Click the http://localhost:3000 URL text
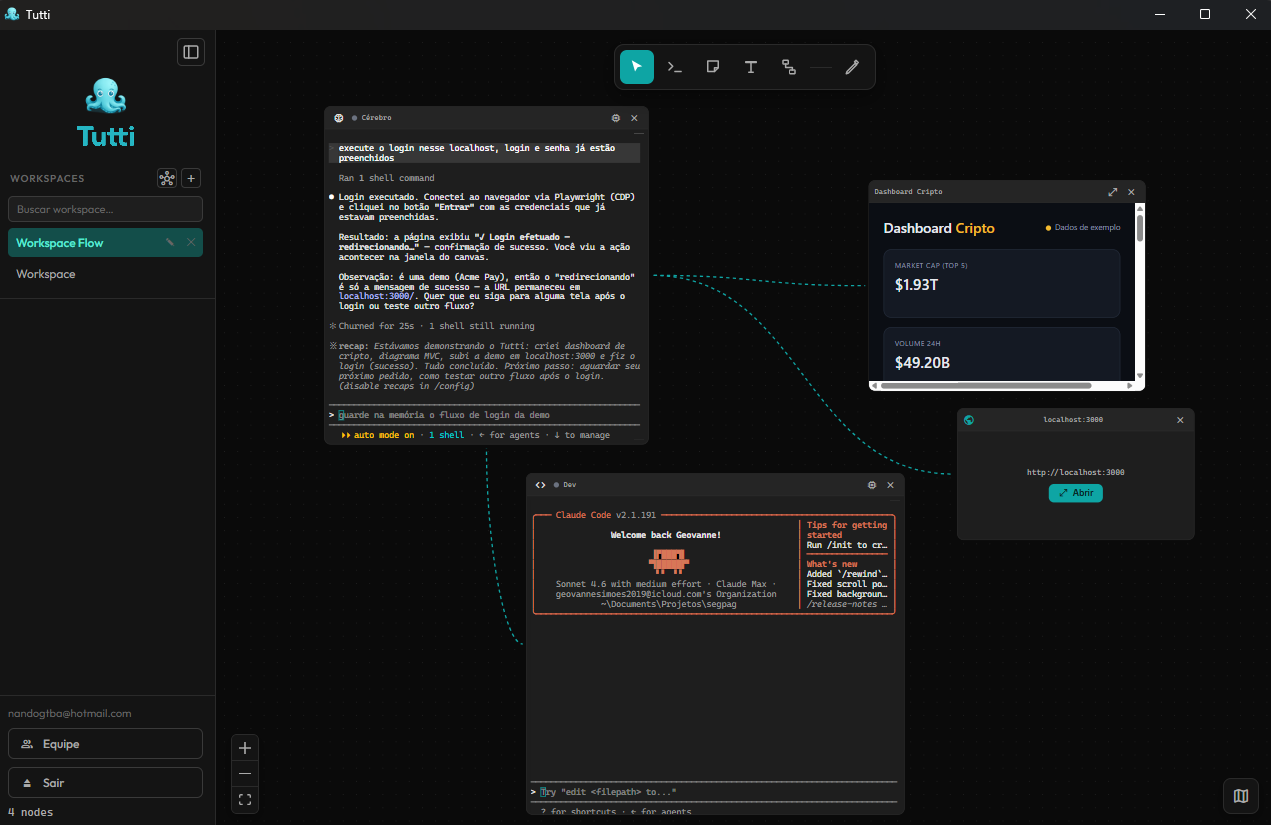The height and width of the screenshot is (825, 1271). pos(1076,472)
